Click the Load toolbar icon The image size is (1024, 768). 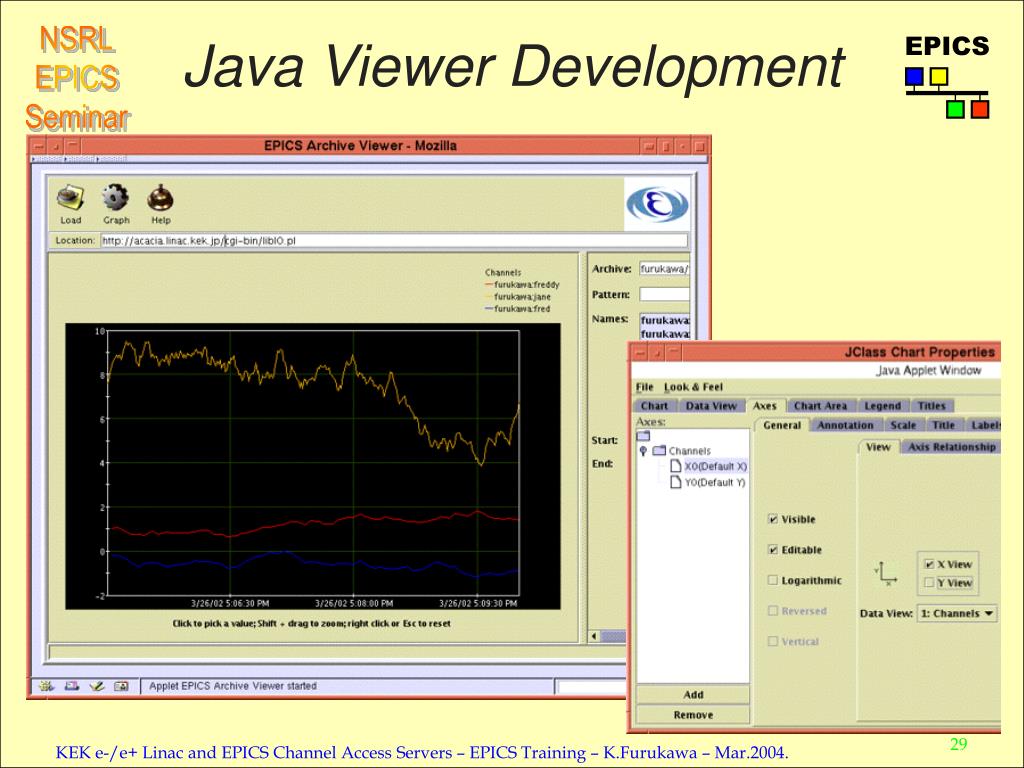[71, 198]
